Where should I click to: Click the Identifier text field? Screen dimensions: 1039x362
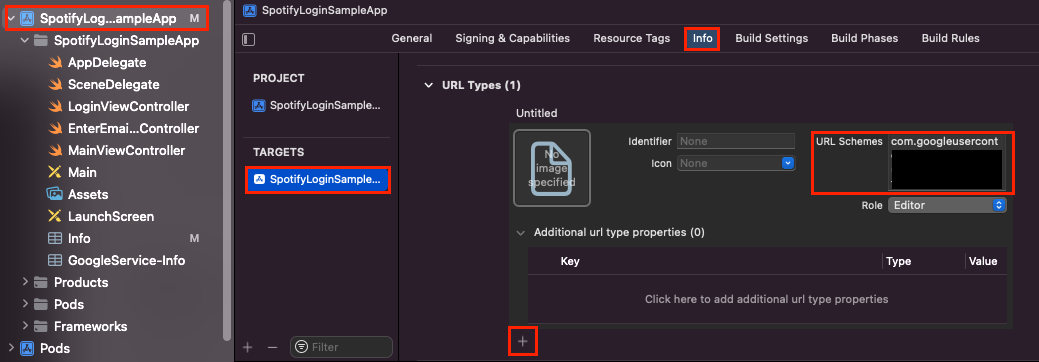pyautogui.click(x=736, y=141)
